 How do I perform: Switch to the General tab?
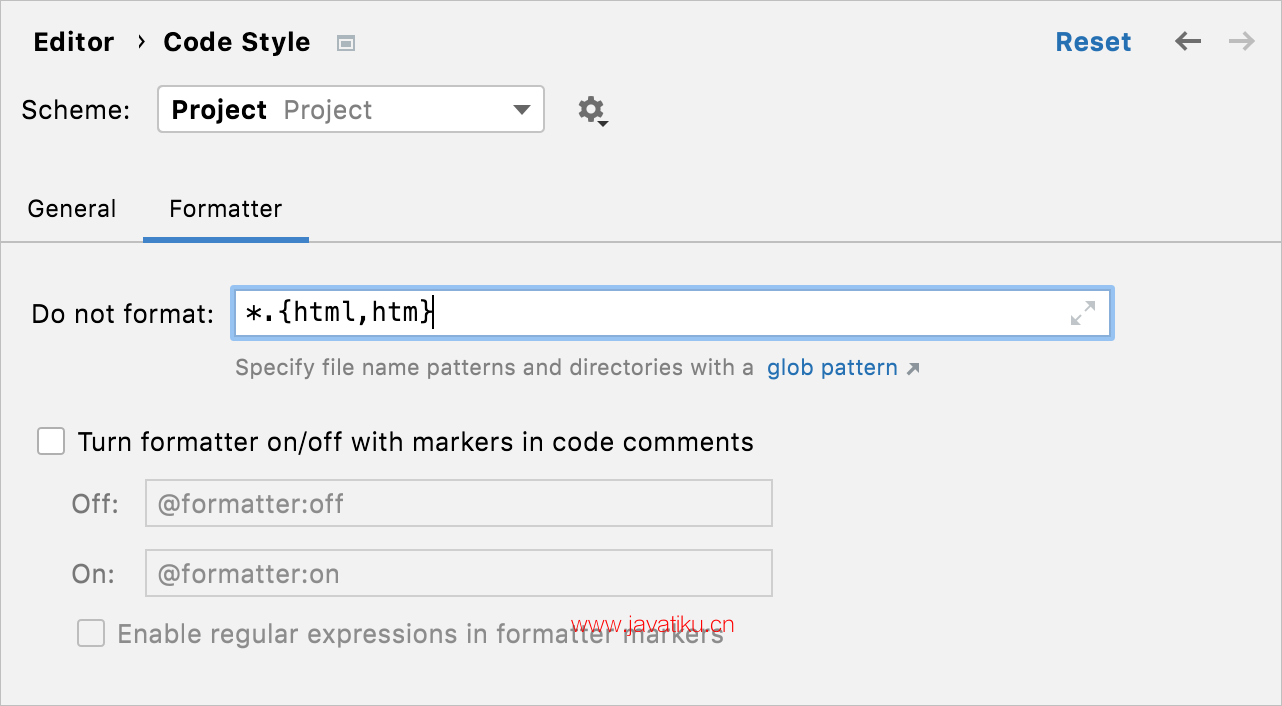(72, 209)
